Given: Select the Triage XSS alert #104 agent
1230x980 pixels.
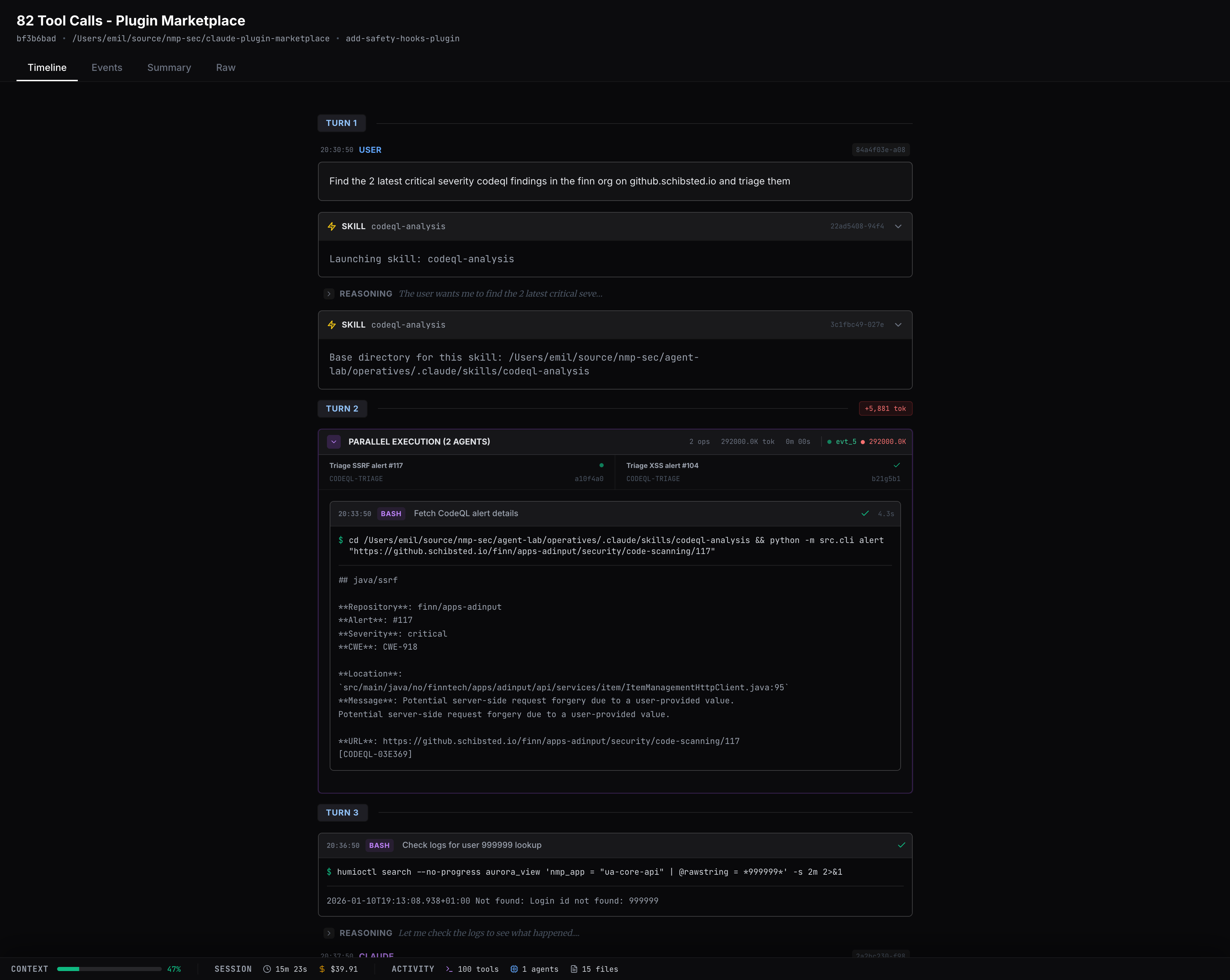Looking at the screenshot, I should coord(763,472).
